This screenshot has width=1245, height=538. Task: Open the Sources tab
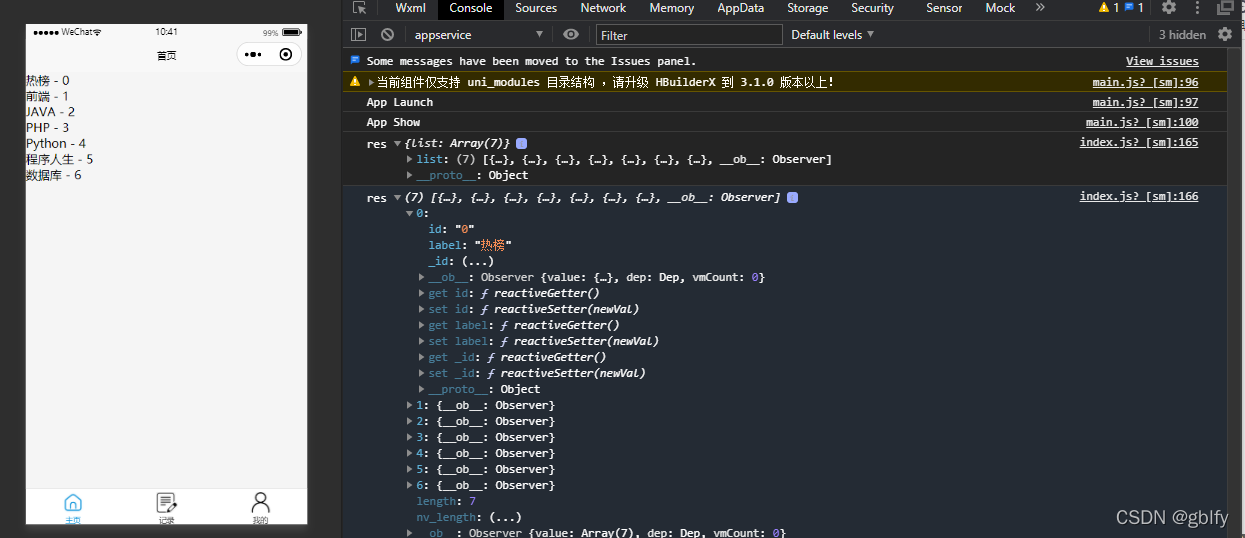pos(536,8)
